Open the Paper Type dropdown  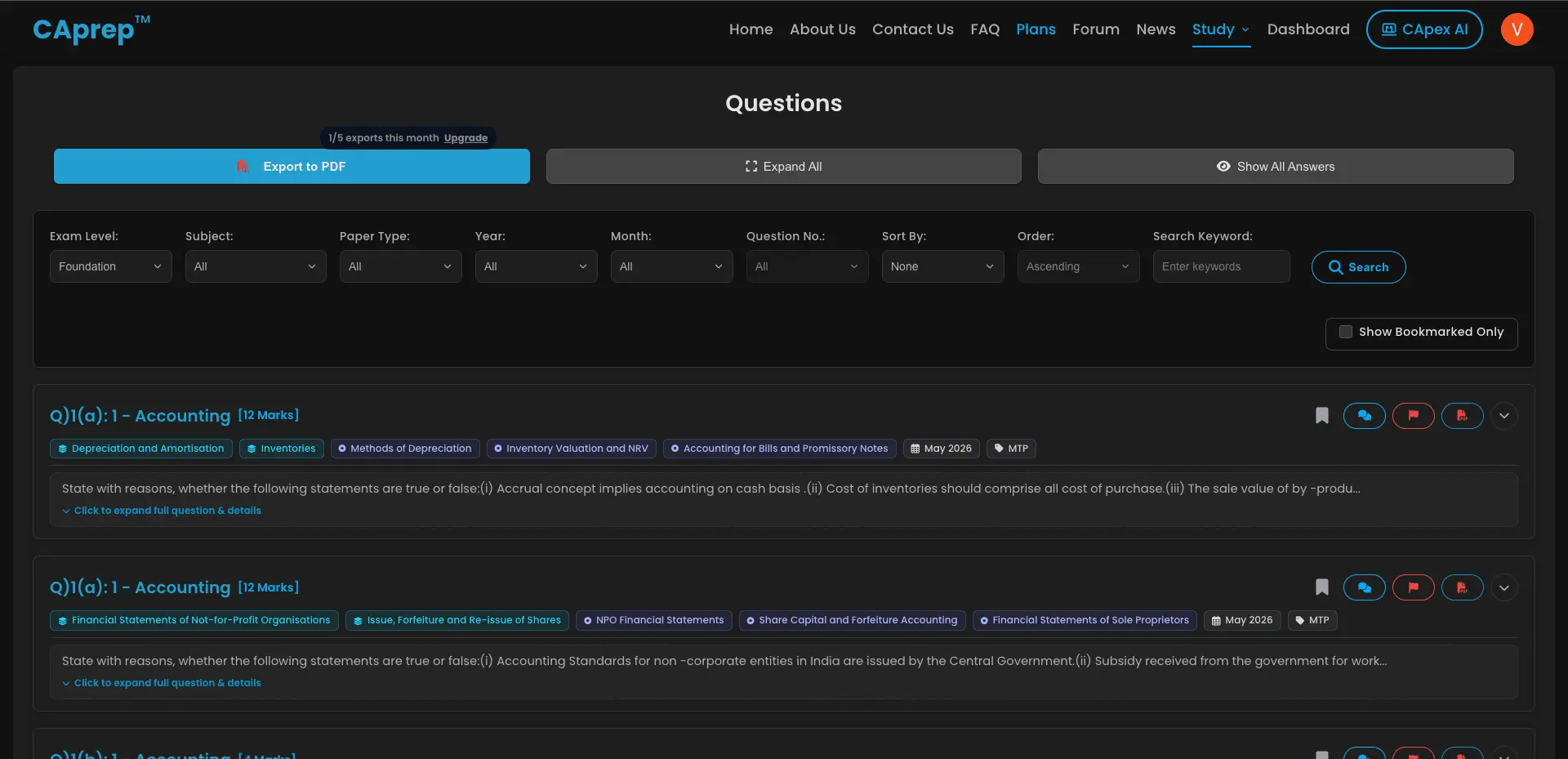click(x=401, y=266)
